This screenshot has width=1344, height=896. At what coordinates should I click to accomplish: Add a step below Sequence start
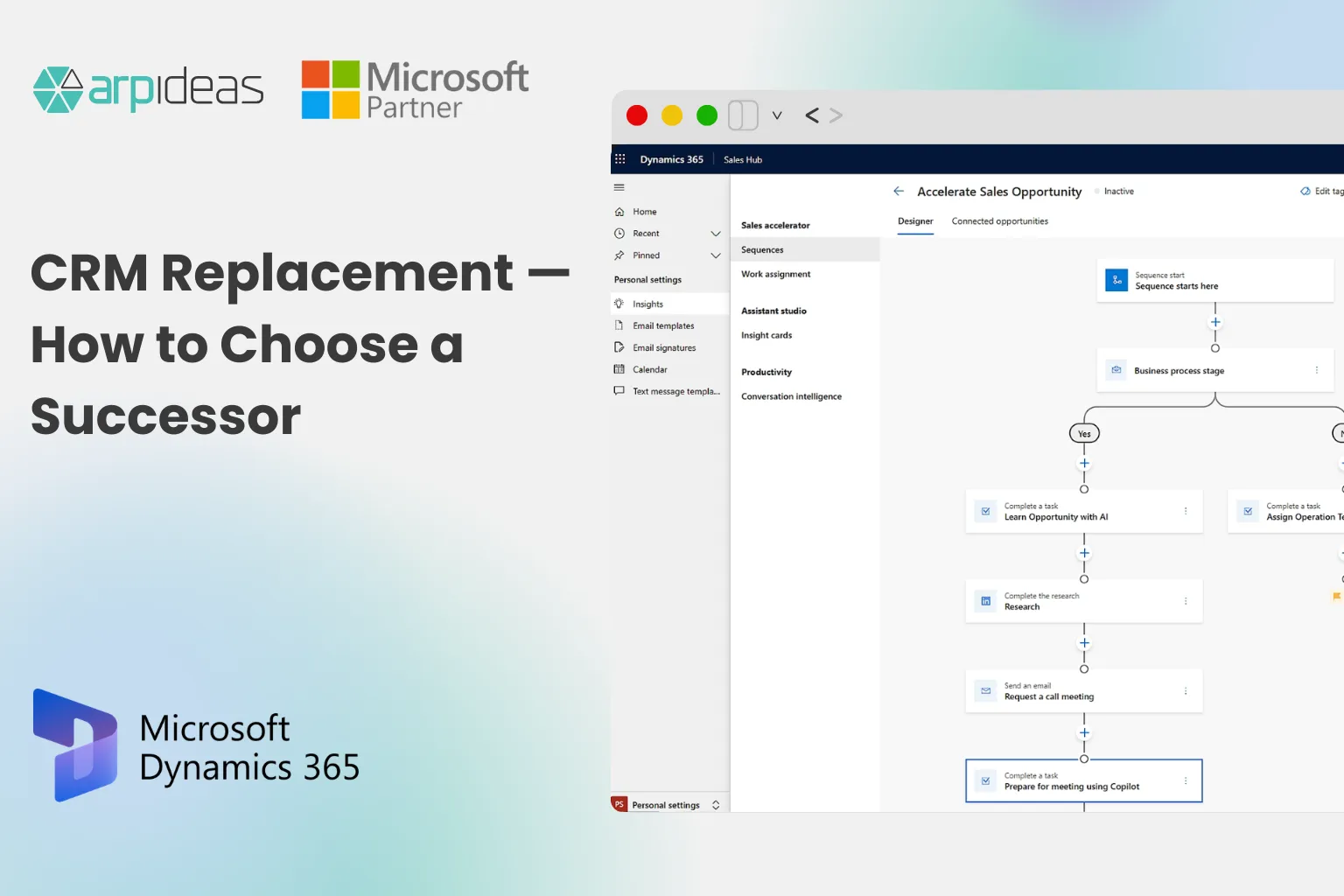coord(1215,322)
